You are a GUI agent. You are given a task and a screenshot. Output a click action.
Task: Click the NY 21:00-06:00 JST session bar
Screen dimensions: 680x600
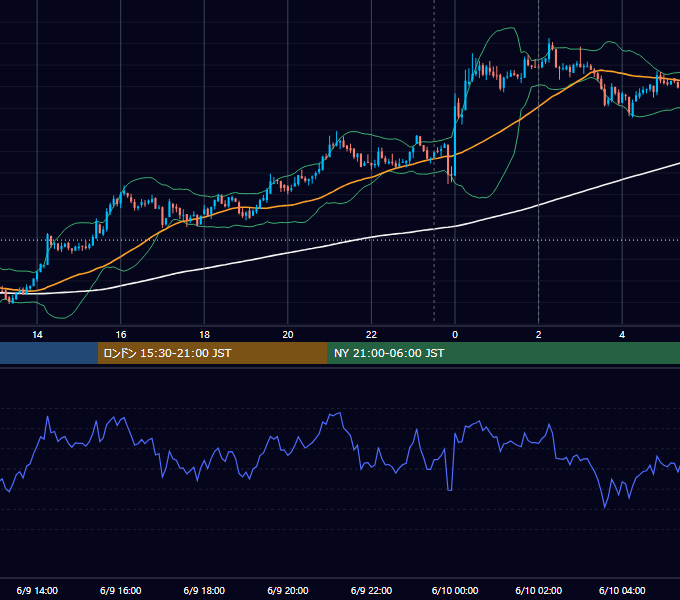503,353
